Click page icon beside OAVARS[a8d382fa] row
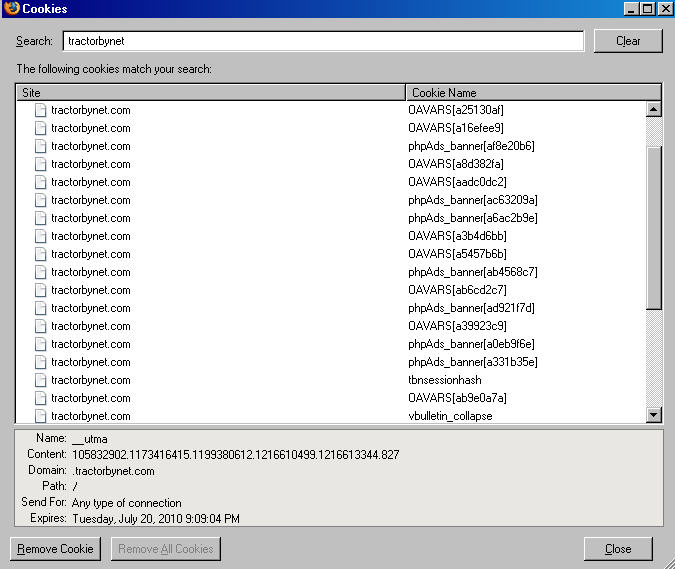 [40, 164]
